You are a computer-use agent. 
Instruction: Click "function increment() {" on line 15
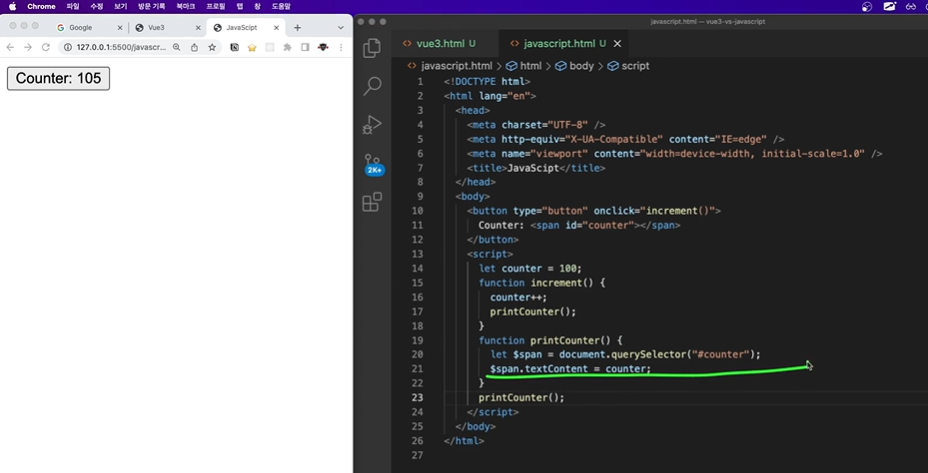point(542,283)
